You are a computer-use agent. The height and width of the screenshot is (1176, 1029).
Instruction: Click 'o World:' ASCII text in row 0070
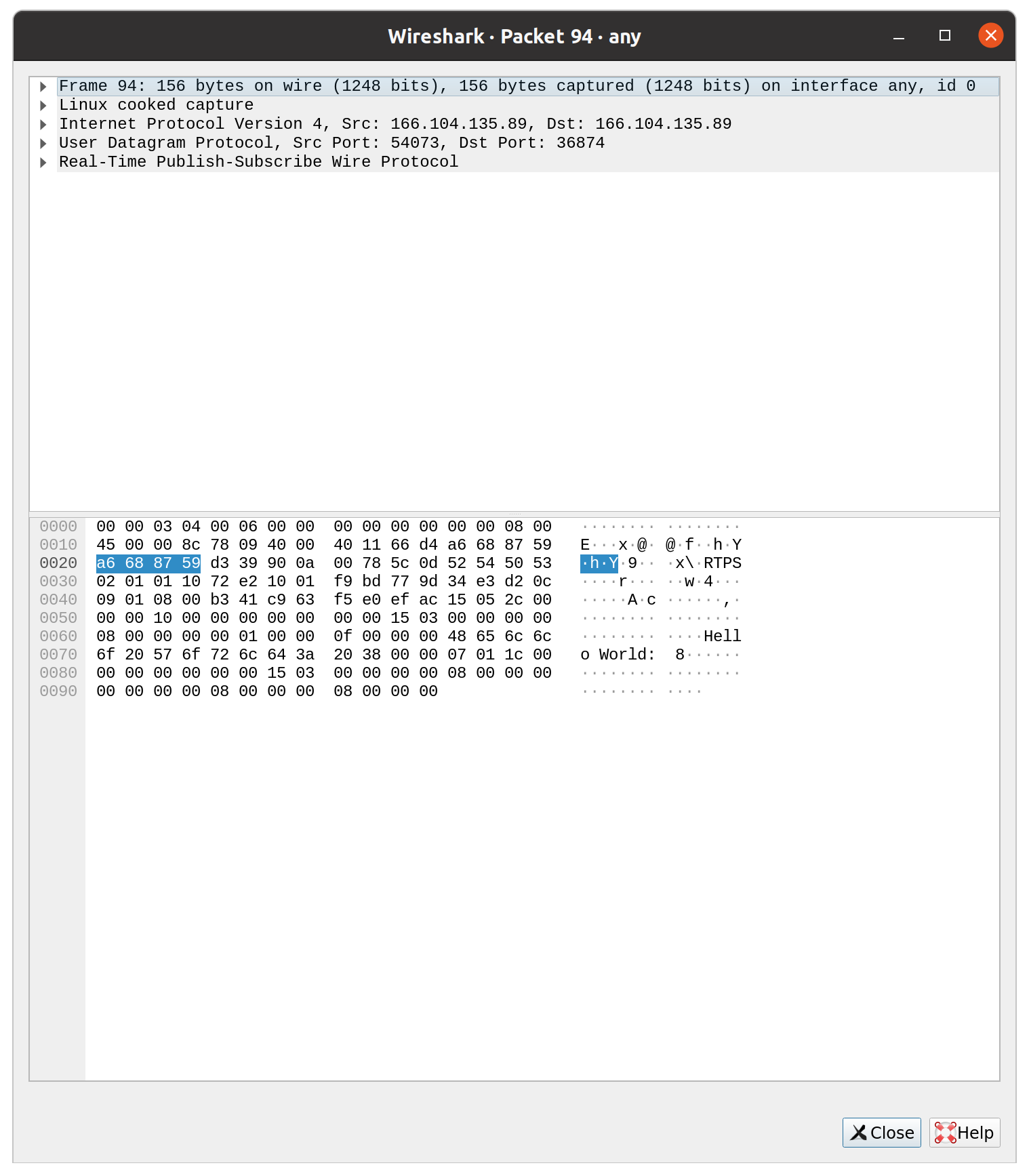[x=618, y=655]
